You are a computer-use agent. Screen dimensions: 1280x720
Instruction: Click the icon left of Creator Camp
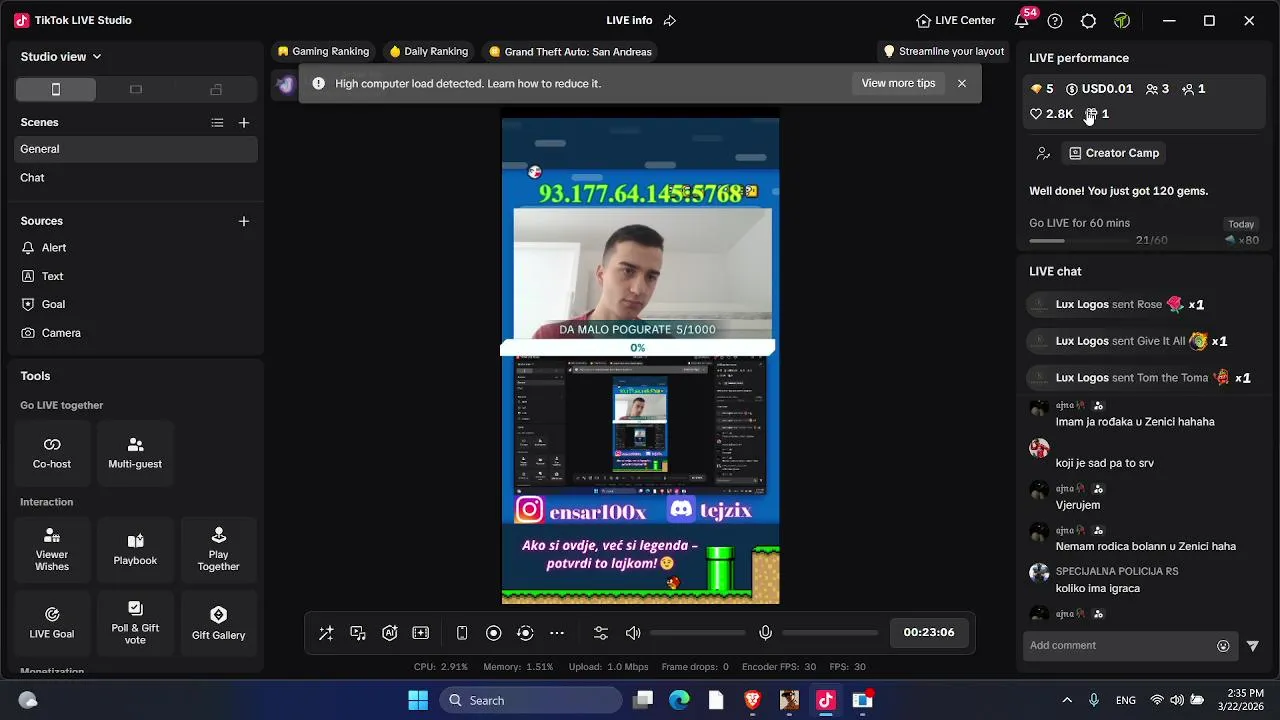pyautogui.click(x=1043, y=153)
